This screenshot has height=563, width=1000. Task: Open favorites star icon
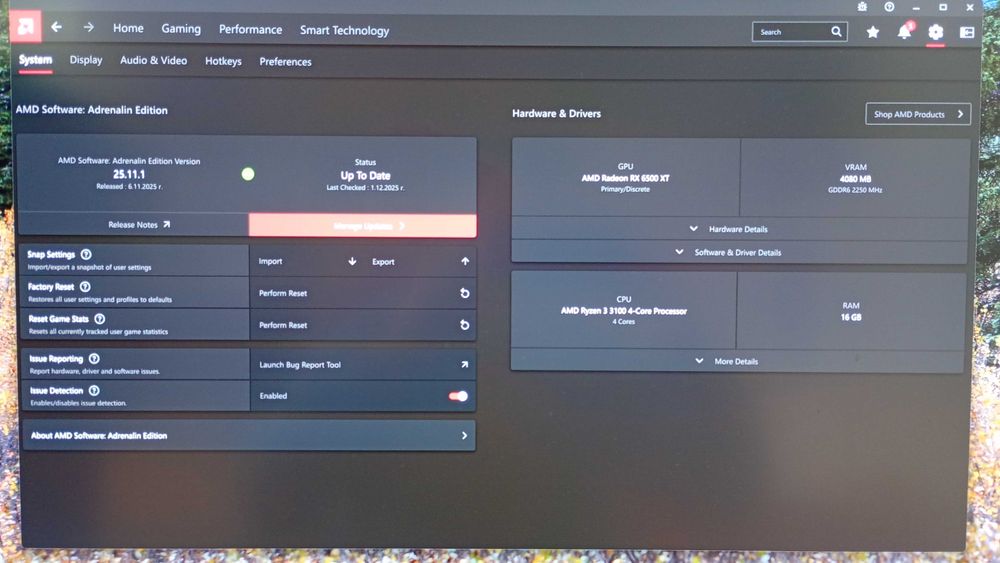pyautogui.click(x=872, y=31)
